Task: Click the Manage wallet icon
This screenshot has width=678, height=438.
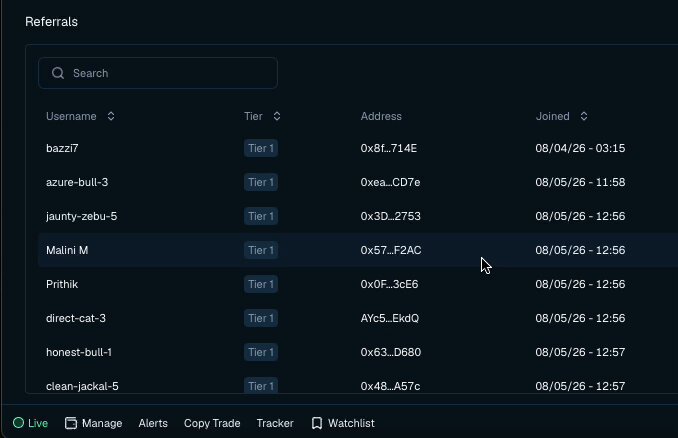Action: 71,423
